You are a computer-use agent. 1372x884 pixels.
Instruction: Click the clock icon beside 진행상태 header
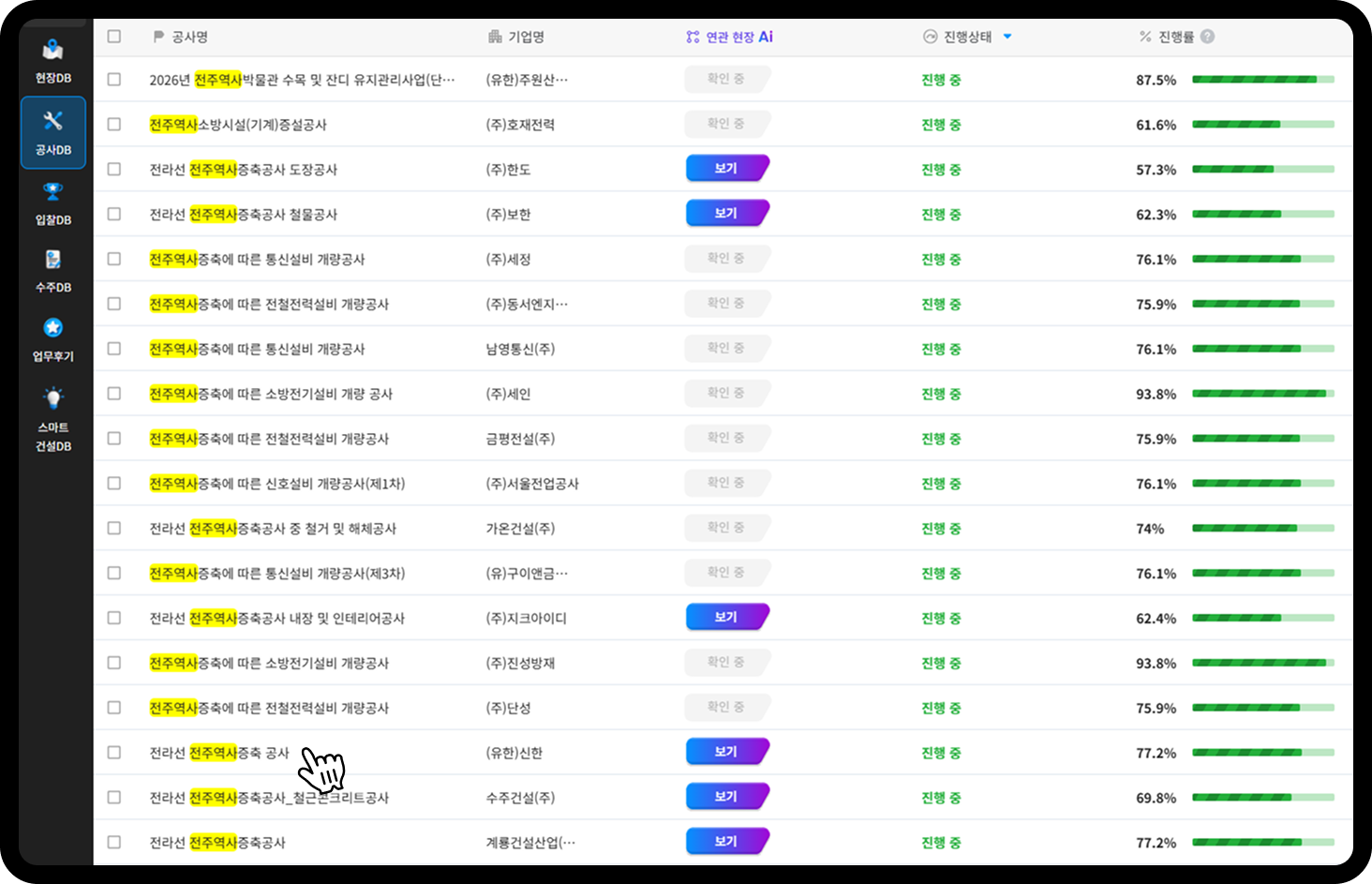click(930, 37)
